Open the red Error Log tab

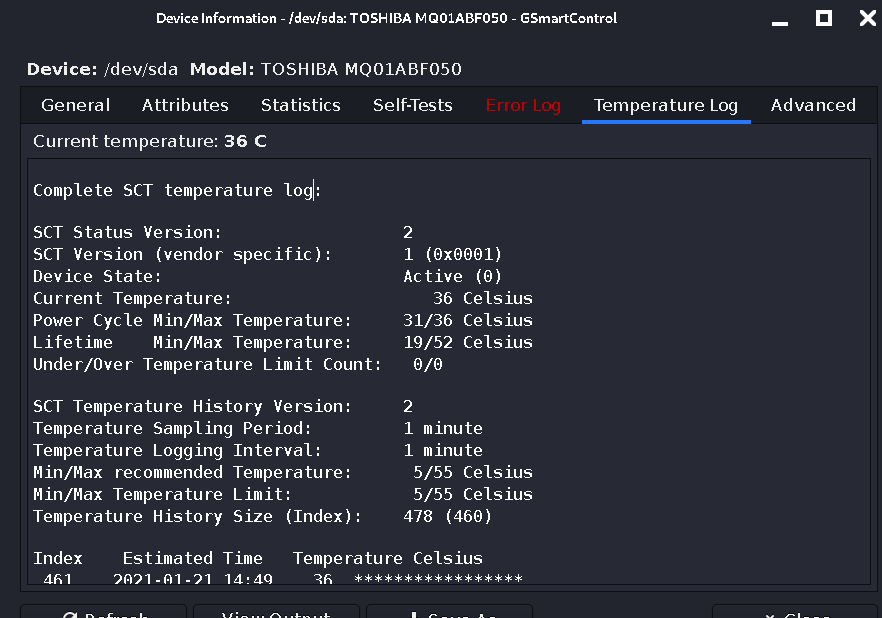tap(523, 105)
